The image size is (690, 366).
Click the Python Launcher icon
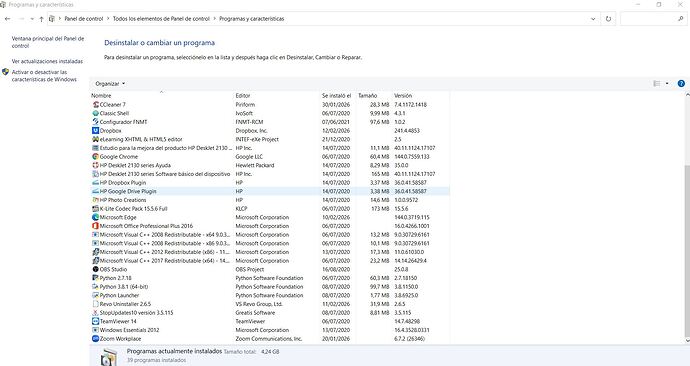95,295
